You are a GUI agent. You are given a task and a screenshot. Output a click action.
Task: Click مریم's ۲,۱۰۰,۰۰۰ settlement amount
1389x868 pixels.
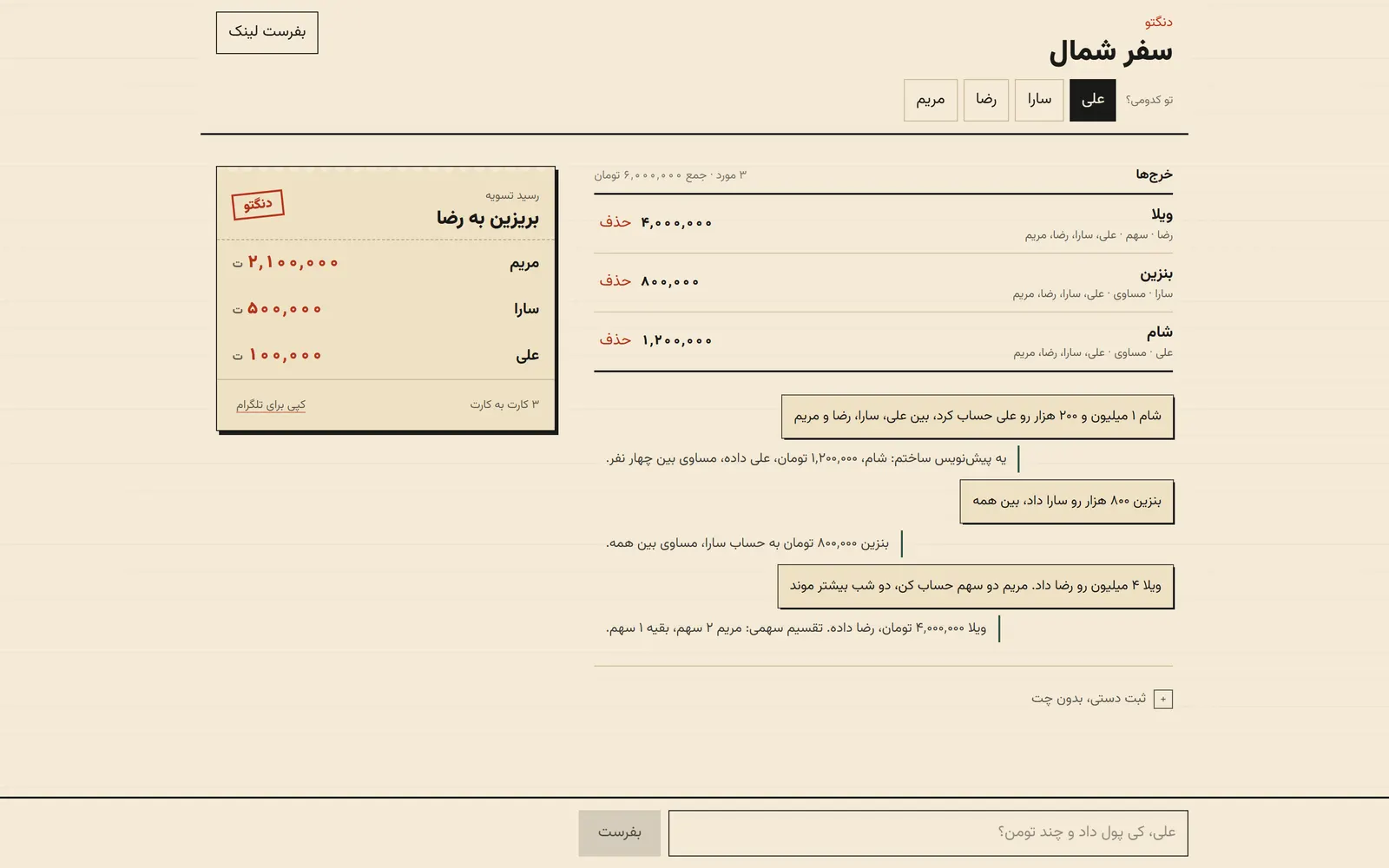click(x=293, y=262)
